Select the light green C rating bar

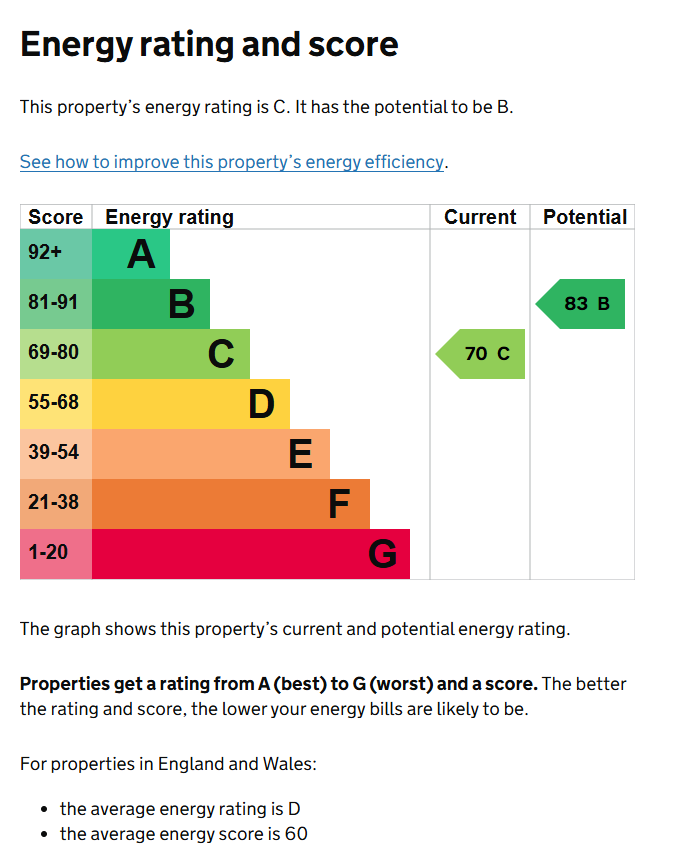[x=171, y=354]
